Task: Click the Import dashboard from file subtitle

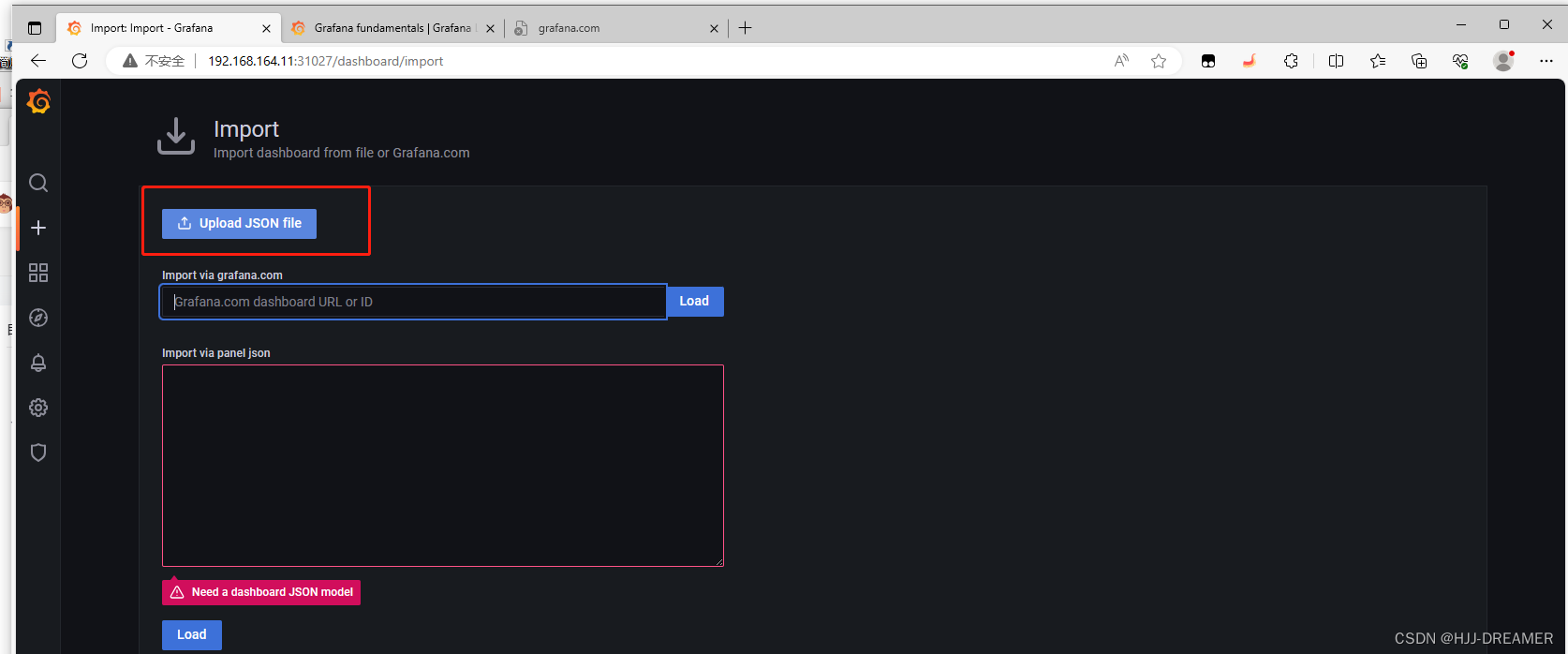Action: [x=342, y=153]
